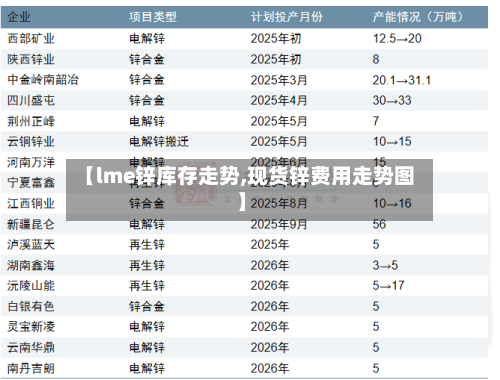Select 锌合金 in the 四川盛屯 row
500x380 pixels.
pyautogui.click(x=147, y=101)
